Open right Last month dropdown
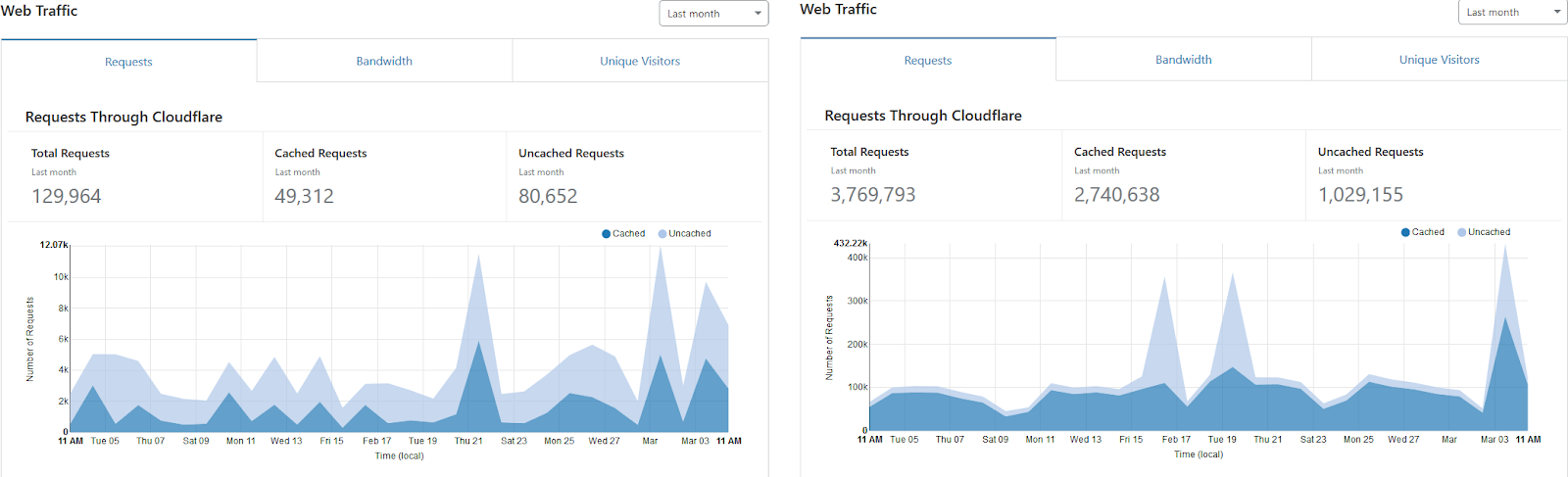This screenshot has height=477, width=1568. [1513, 12]
